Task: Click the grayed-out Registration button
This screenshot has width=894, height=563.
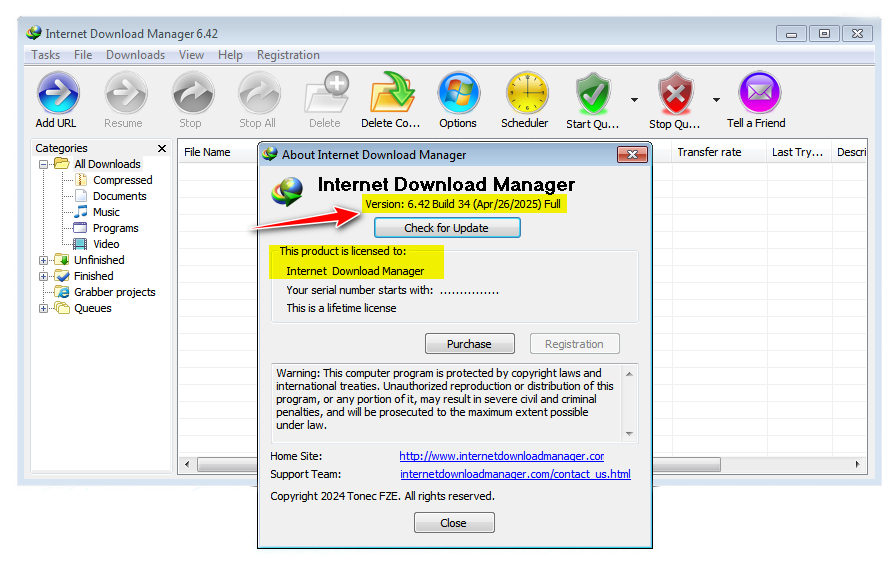Action: [x=574, y=344]
